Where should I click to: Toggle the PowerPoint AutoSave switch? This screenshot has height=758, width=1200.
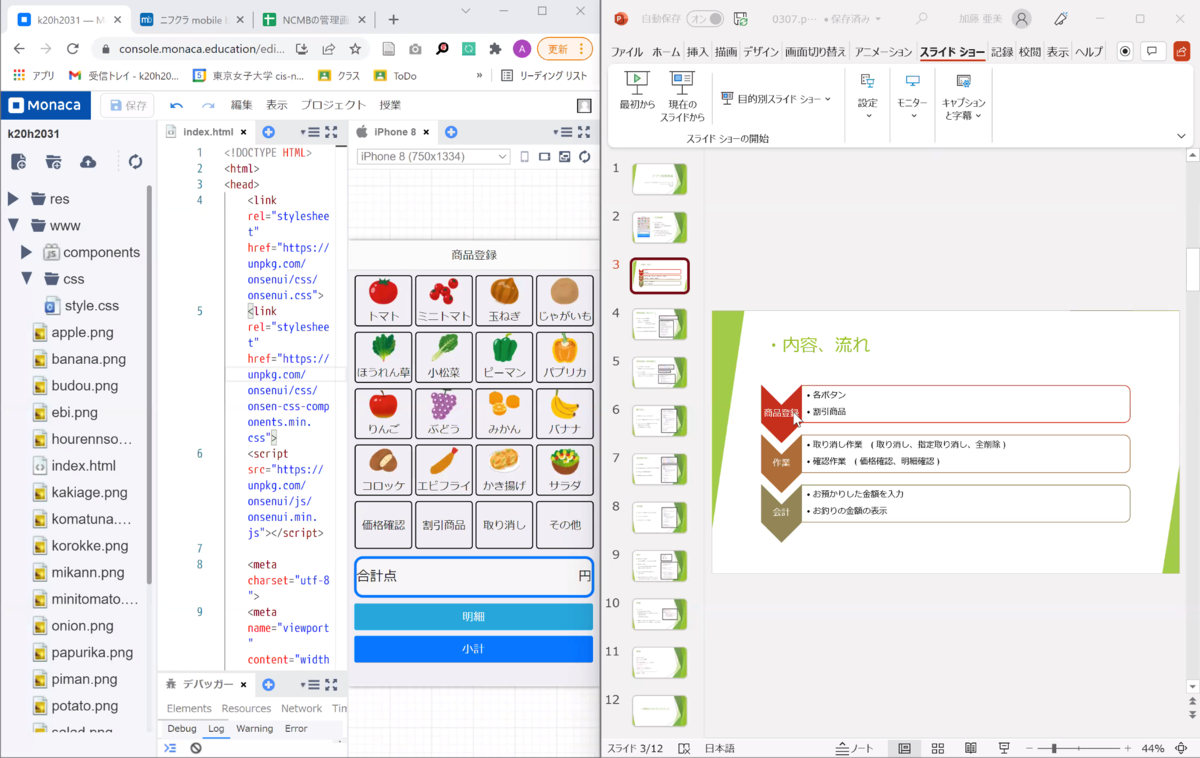point(704,18)
